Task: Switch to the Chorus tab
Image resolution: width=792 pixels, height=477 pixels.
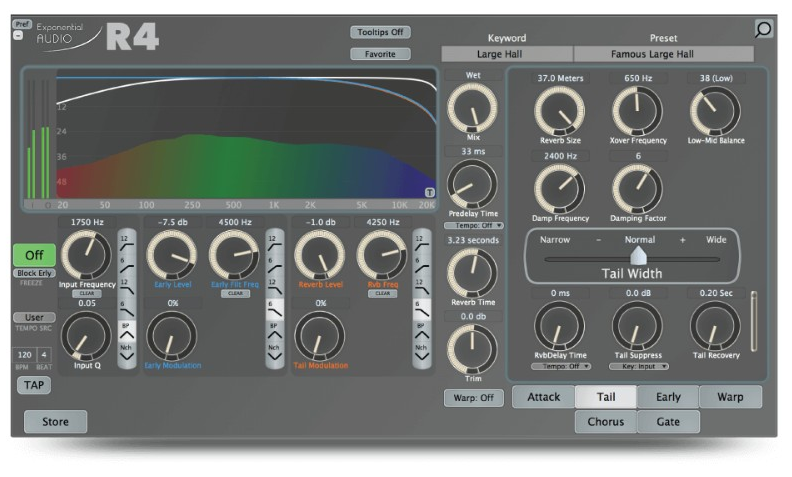Action: pos(605,422)
